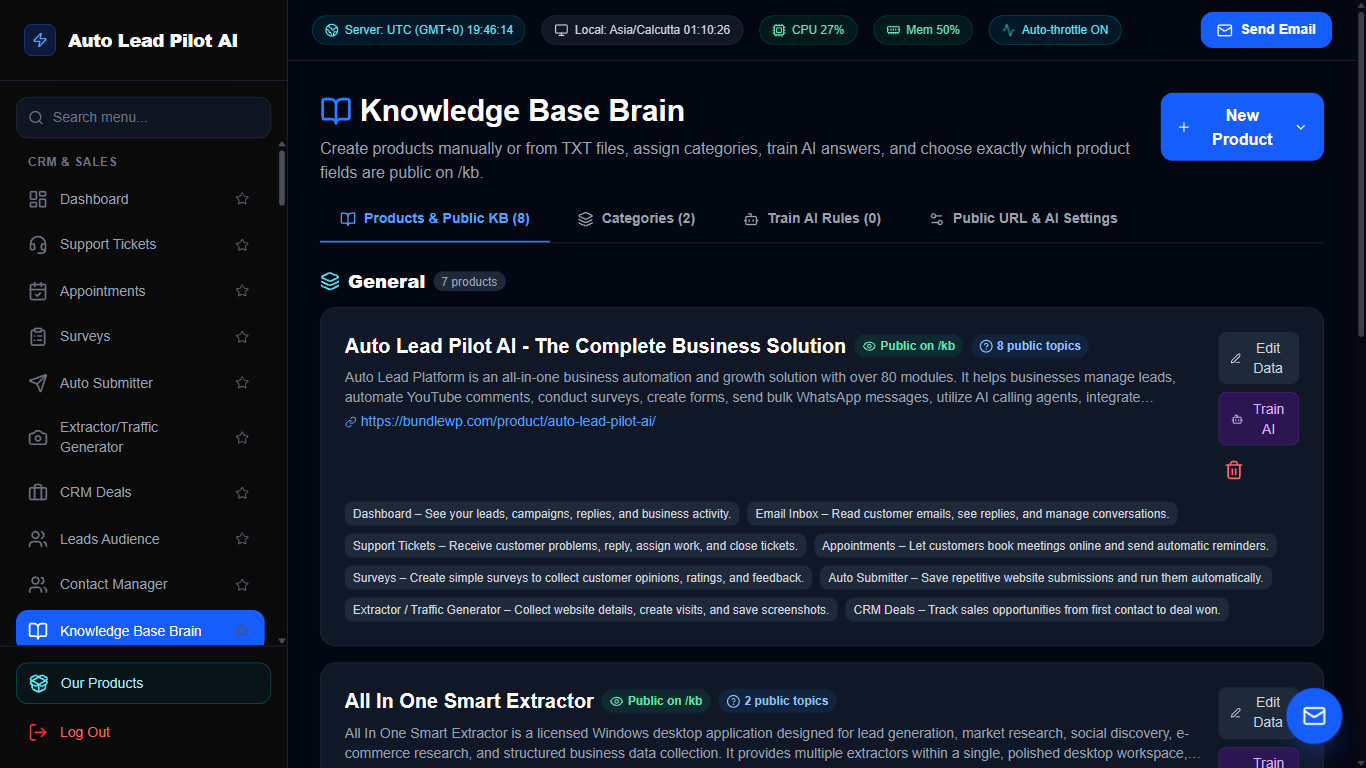Screen dimensions: 1366x768
Task: Switch to Products & Public KB tab
Action: pos(435,218)
